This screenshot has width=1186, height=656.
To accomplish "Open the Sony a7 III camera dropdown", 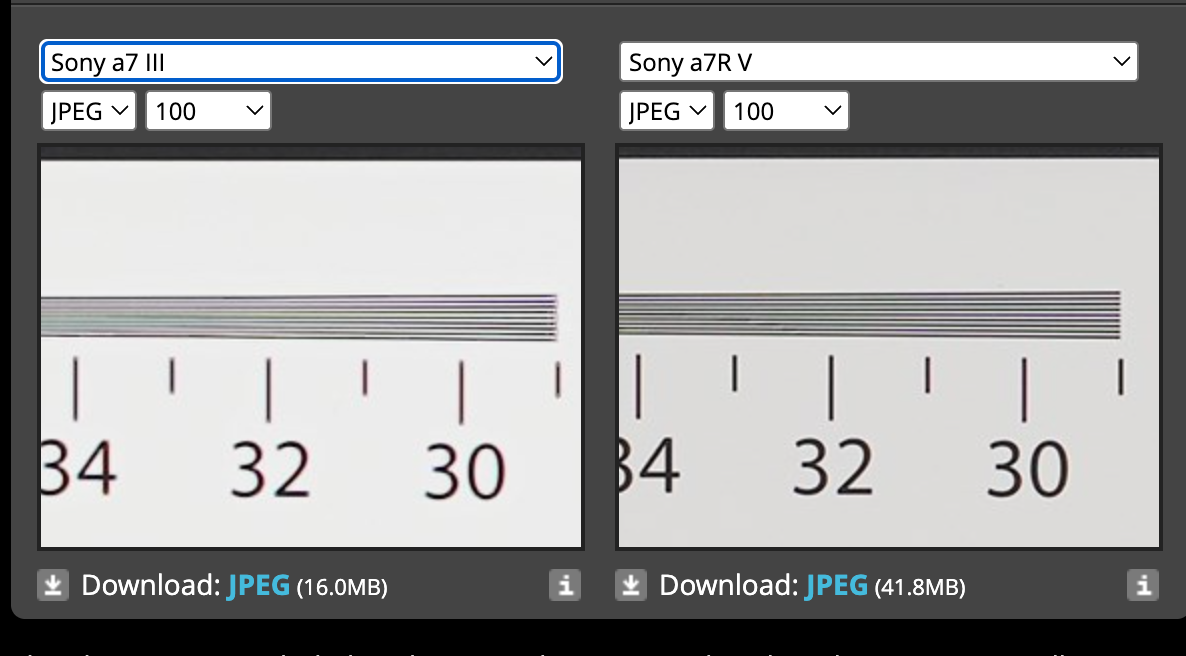I will pos(301,63).
